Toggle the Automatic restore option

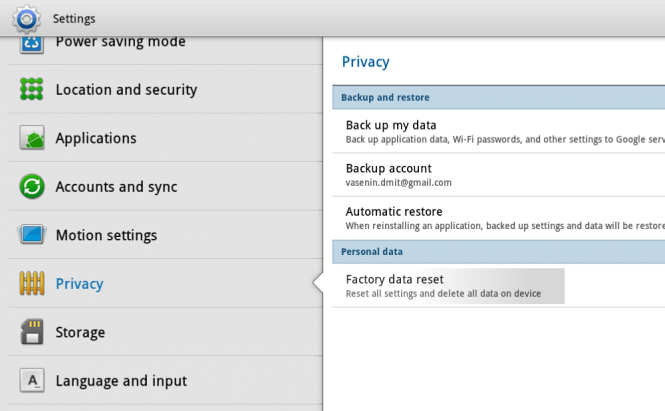[499, 218]
